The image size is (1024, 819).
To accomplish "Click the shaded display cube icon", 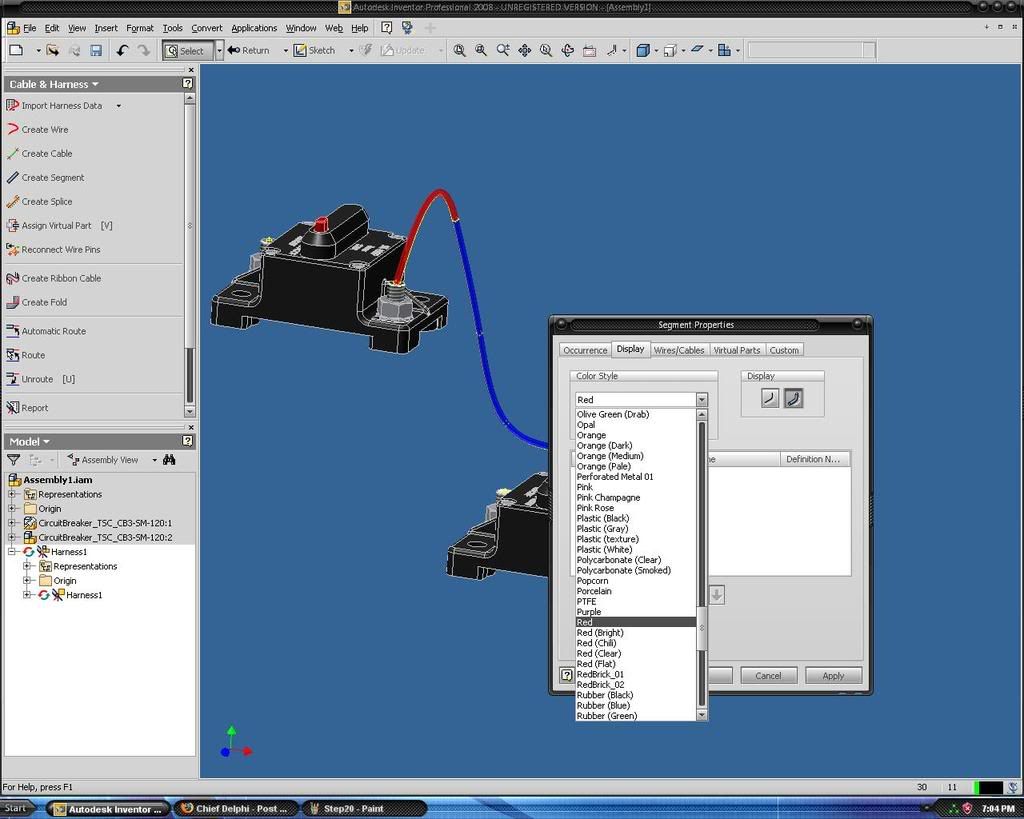I will [x=643, y=50].
